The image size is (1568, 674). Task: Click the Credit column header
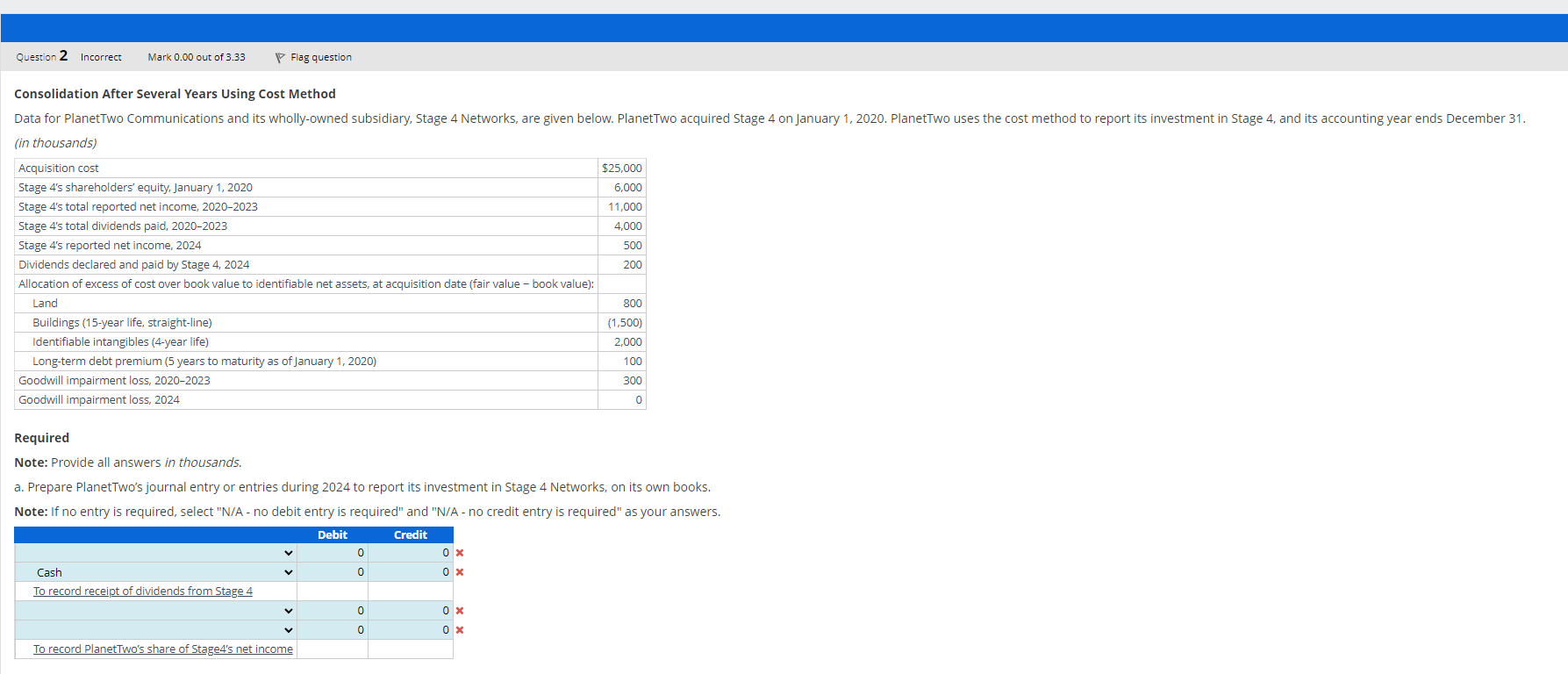pos(411,534)
